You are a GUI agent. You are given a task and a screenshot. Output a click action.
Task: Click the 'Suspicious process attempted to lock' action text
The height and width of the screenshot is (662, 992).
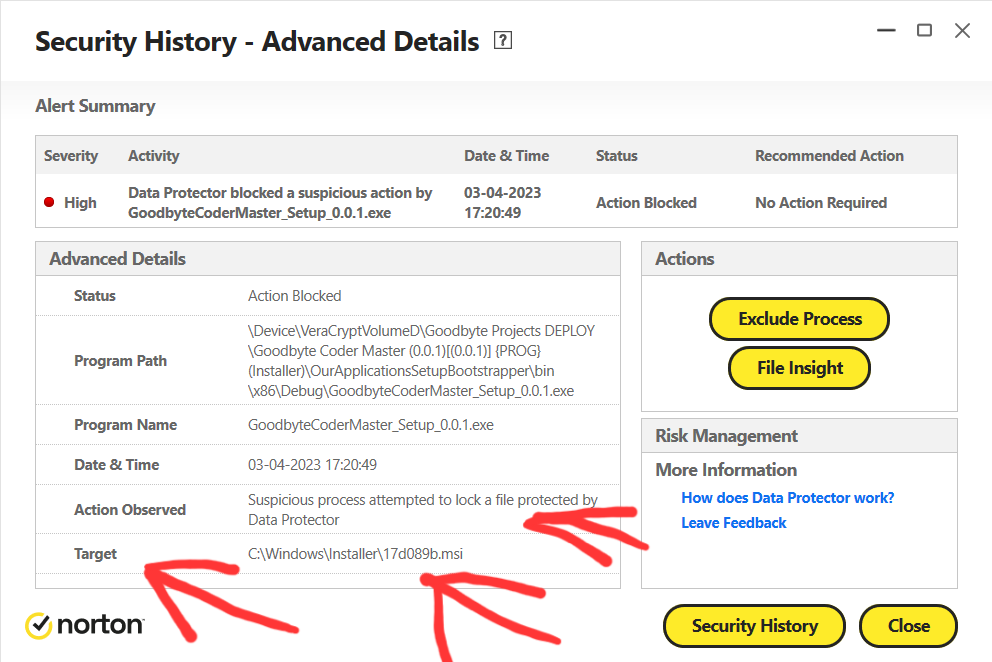pyautogui.click(x=423, y=510)
